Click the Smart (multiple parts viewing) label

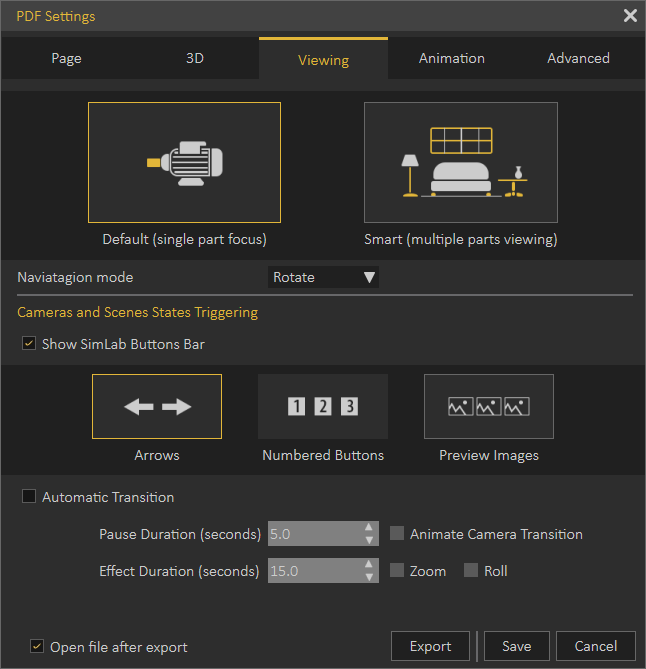point(461,239)
